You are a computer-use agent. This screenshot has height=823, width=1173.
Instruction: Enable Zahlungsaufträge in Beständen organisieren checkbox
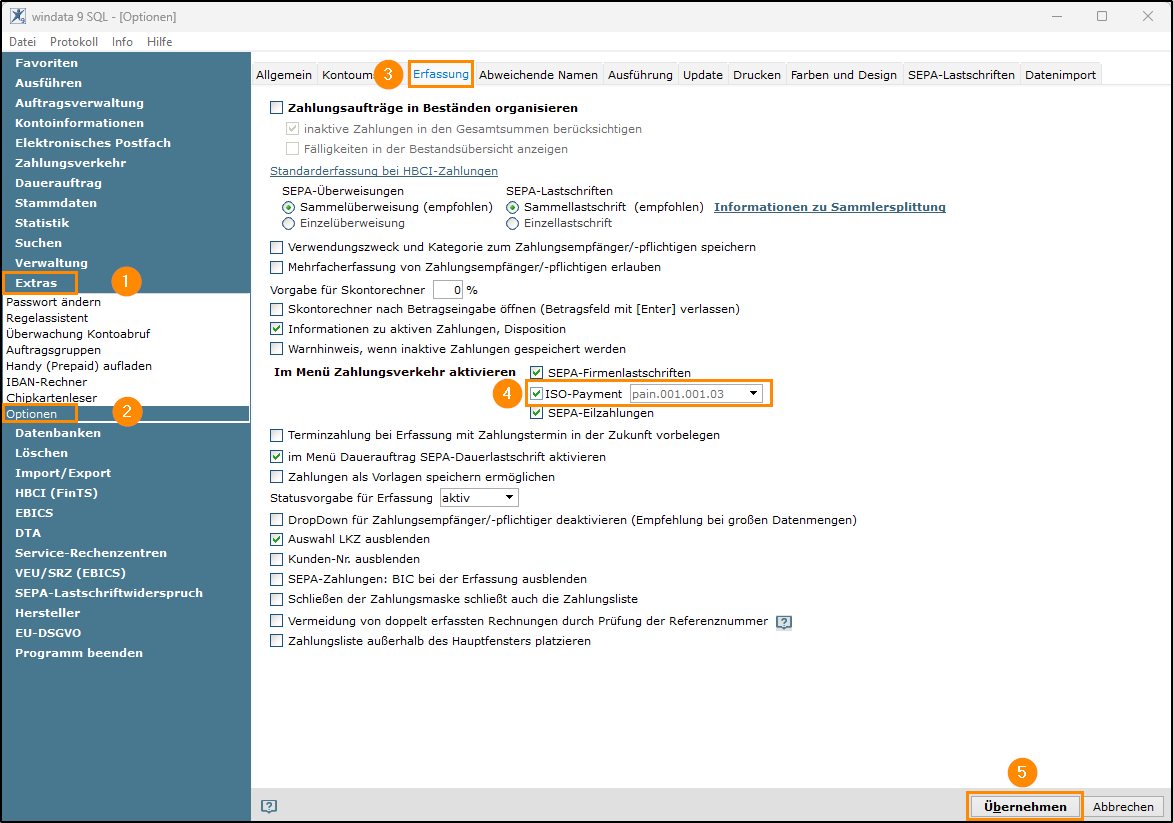(277, 108)
